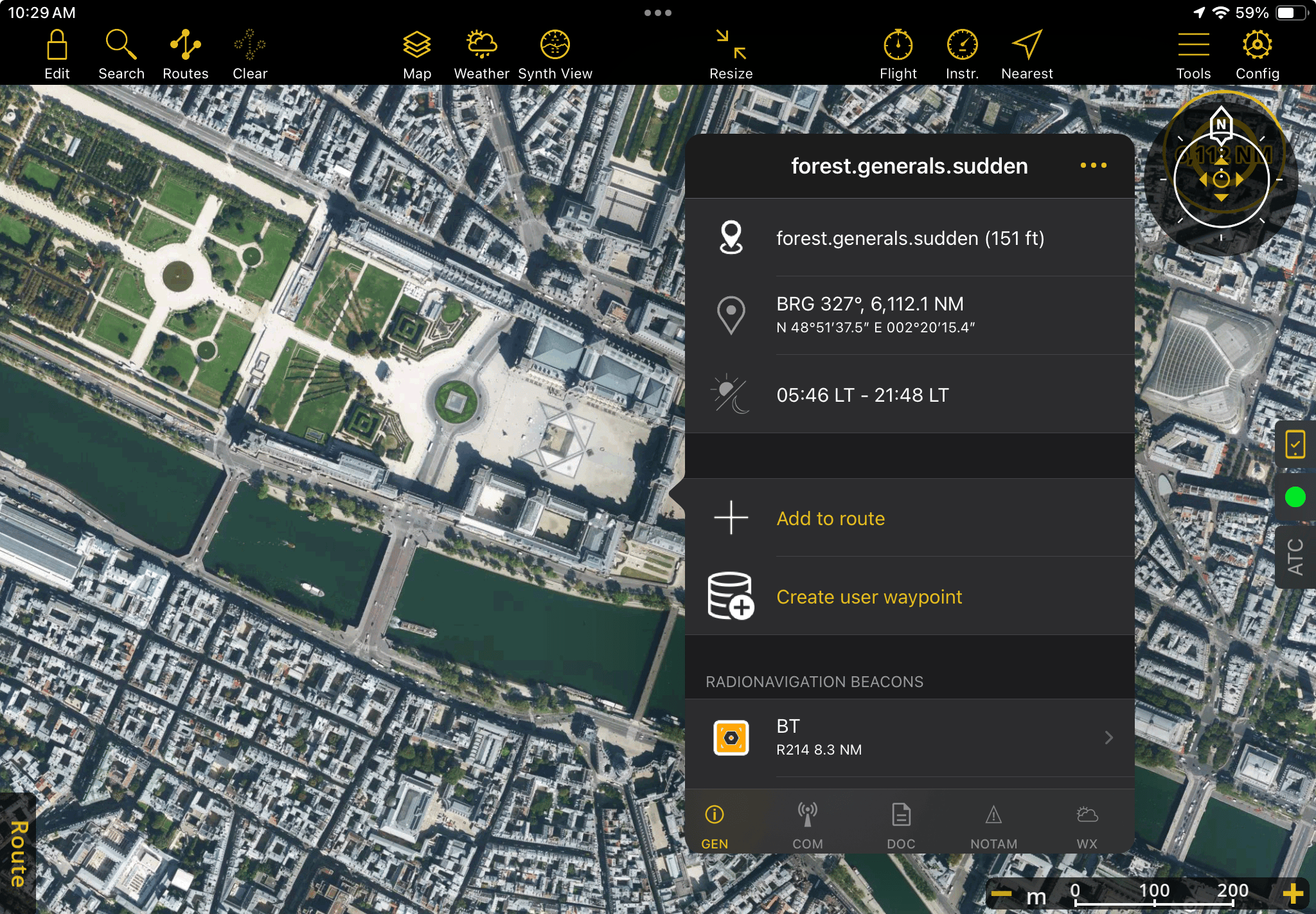
Task: Open the Flight timer panel
Action: [x=898, y=55]
